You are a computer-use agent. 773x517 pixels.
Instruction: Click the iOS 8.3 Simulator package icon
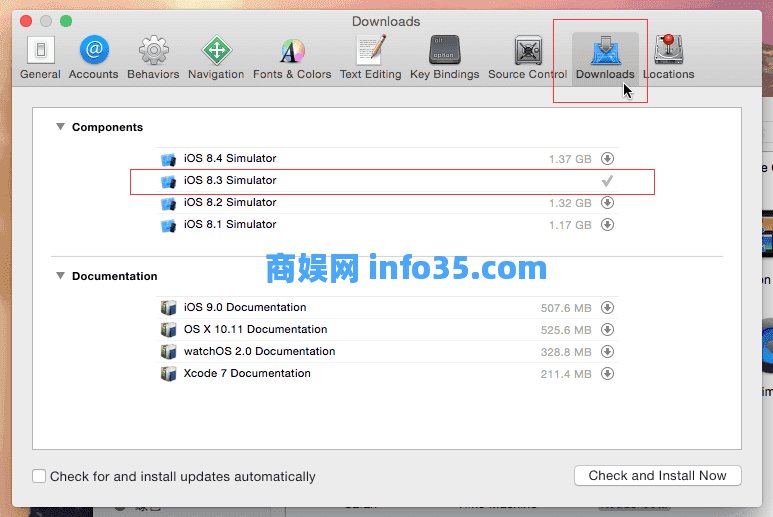point(169,181)
